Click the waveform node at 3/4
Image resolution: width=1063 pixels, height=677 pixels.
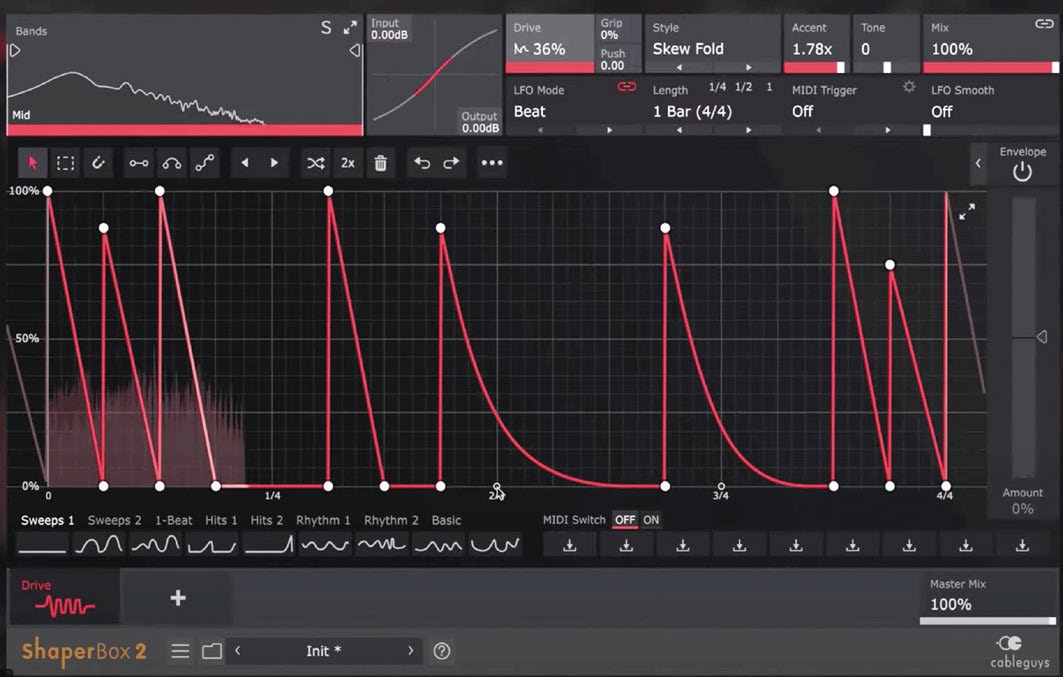point(721,486)
